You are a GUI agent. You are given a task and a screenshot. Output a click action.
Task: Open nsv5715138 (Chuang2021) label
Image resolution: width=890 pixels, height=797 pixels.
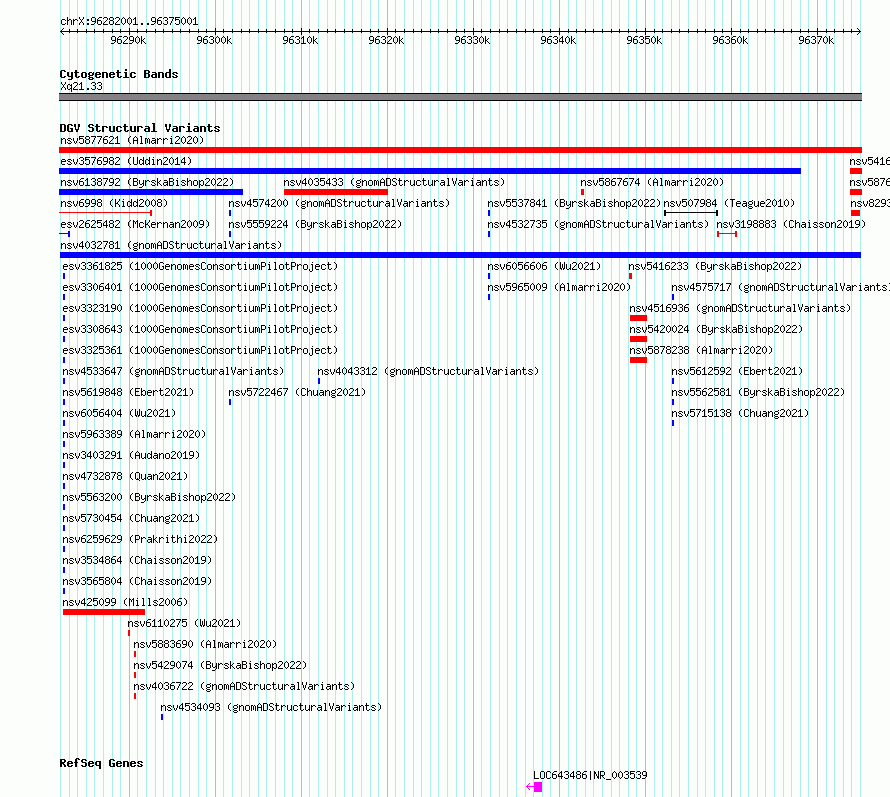pos(740,413)
